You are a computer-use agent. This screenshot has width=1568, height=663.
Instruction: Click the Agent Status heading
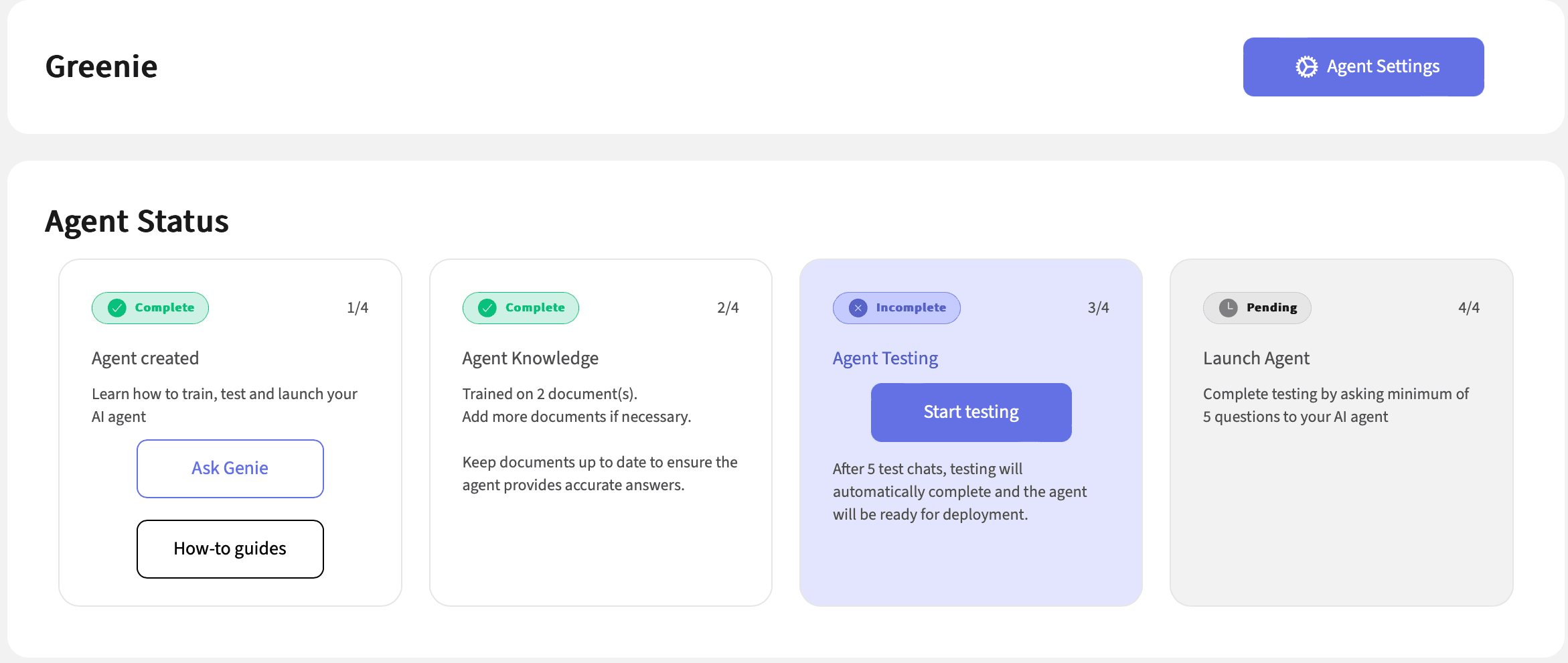click(137, 222)
